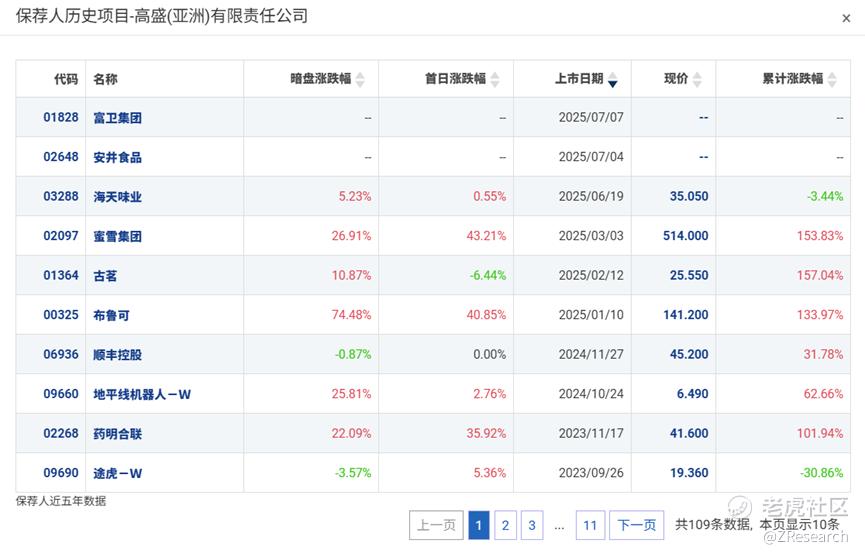Sort by 首日涨跌幅 column arrows
Screen dimensions: 865x557
coord(495,79)
